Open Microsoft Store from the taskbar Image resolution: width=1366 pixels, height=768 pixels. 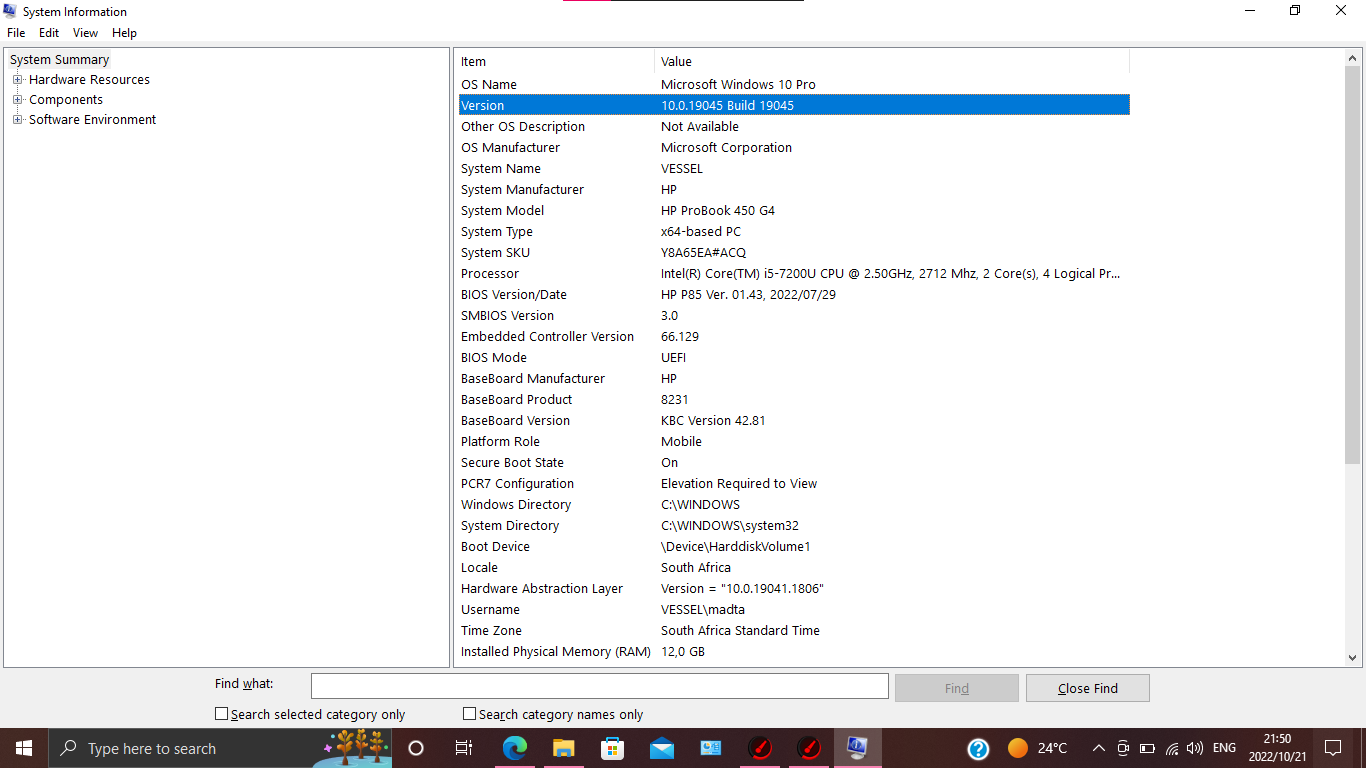[613, 748]
